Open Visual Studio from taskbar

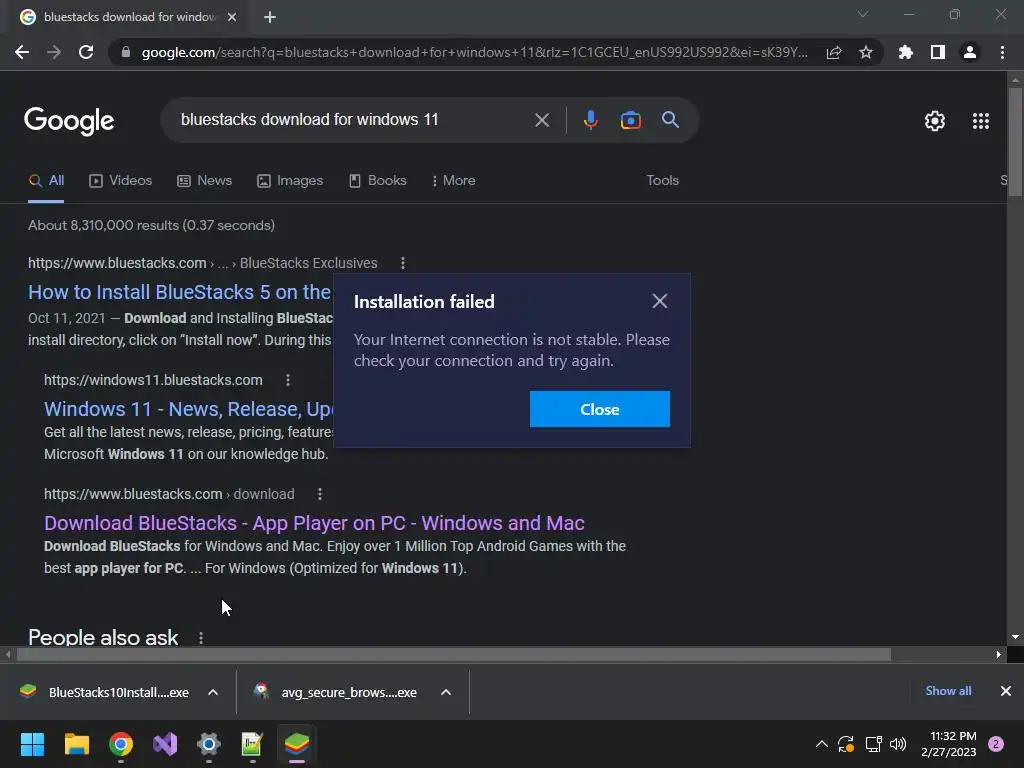click(165, 744)
